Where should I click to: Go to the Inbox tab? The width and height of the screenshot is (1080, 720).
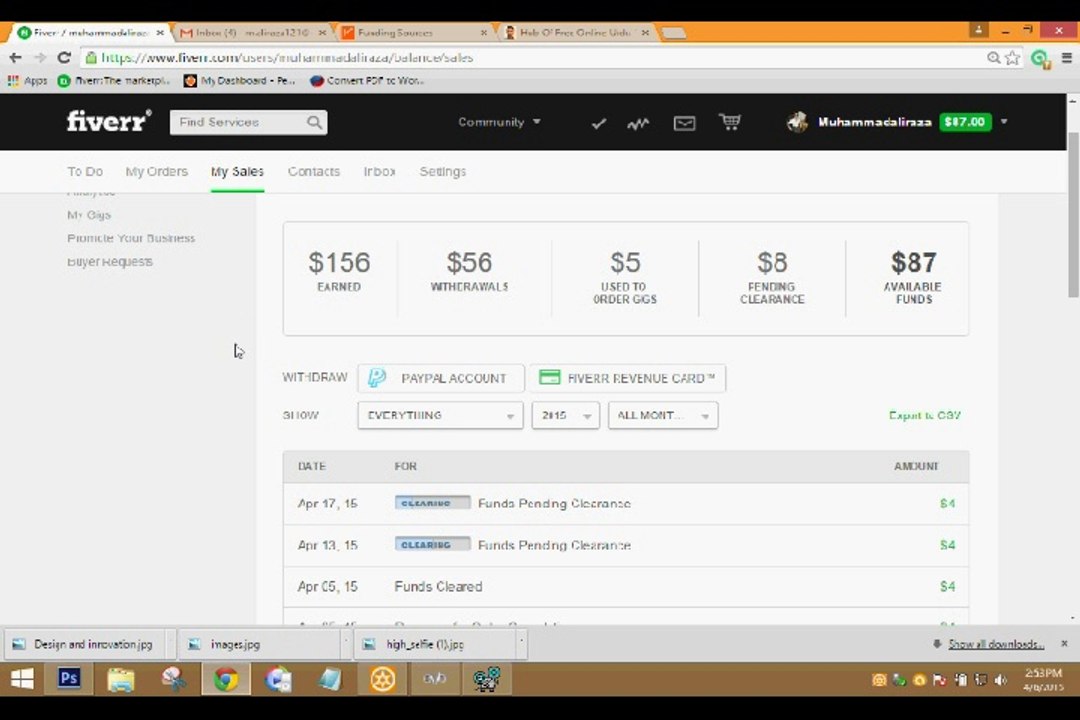click(380, 172)
